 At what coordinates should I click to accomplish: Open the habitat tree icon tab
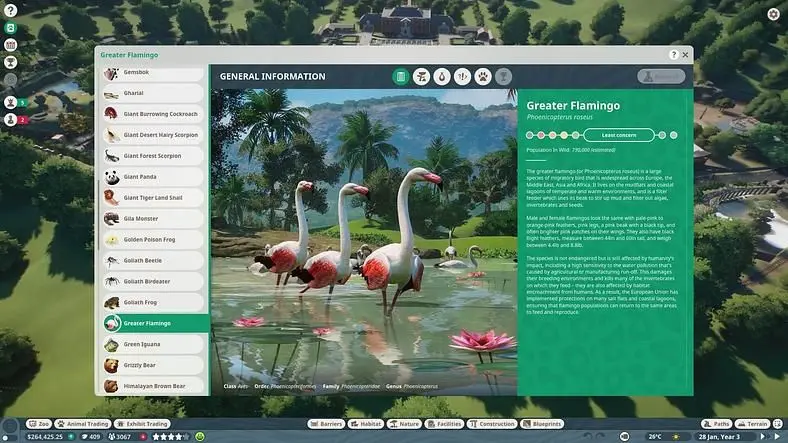(421, 77)
